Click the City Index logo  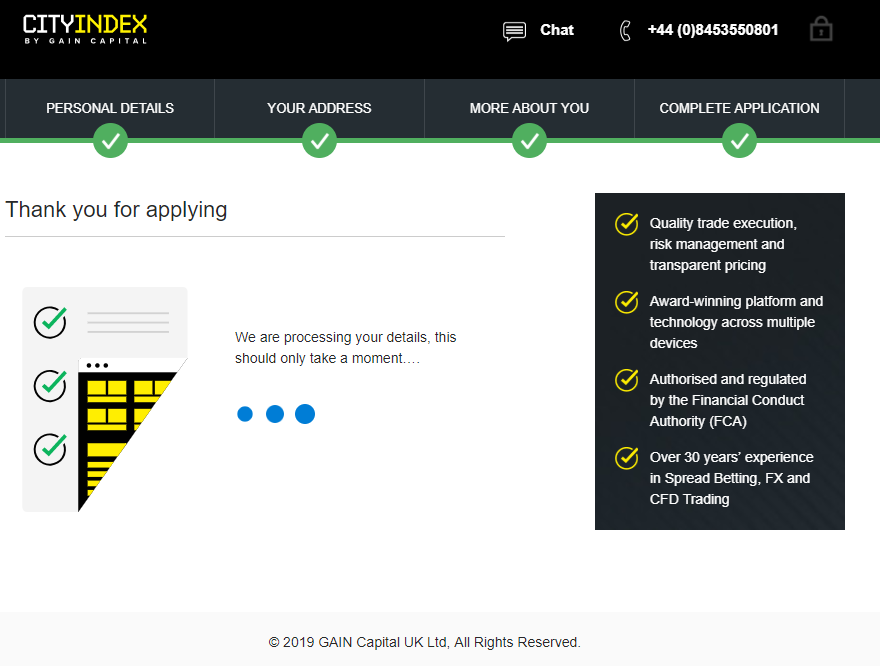coord(85,29)
